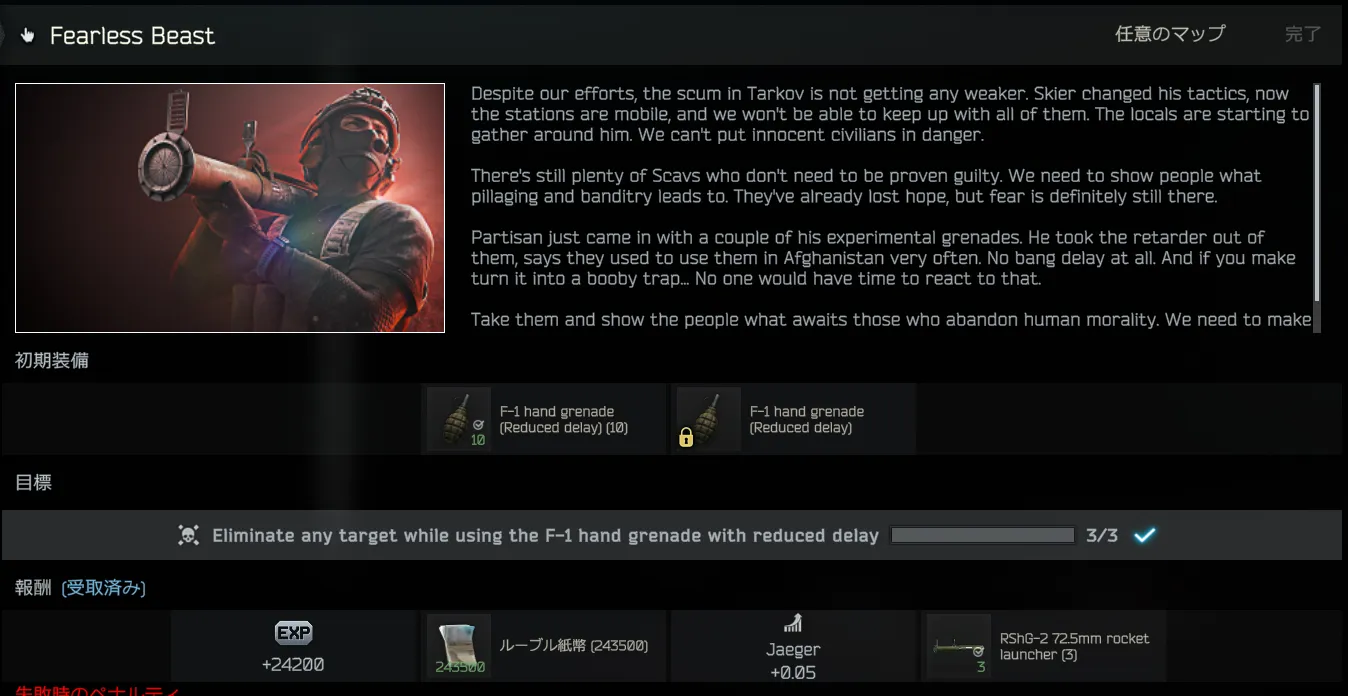Click the 3/3 objective progress bar
The width and height of the screenshot is (1348, 696).
coord(983,535)
